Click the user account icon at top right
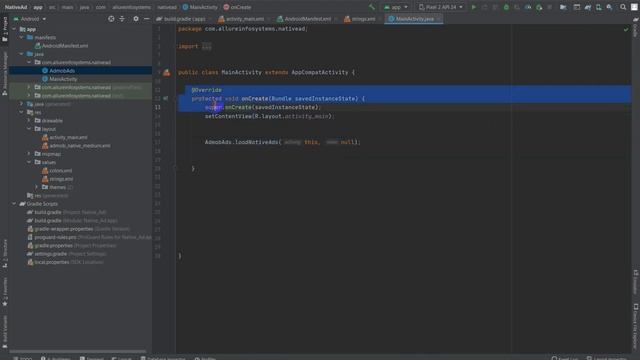Screen dimensions: 640x360 634,7
